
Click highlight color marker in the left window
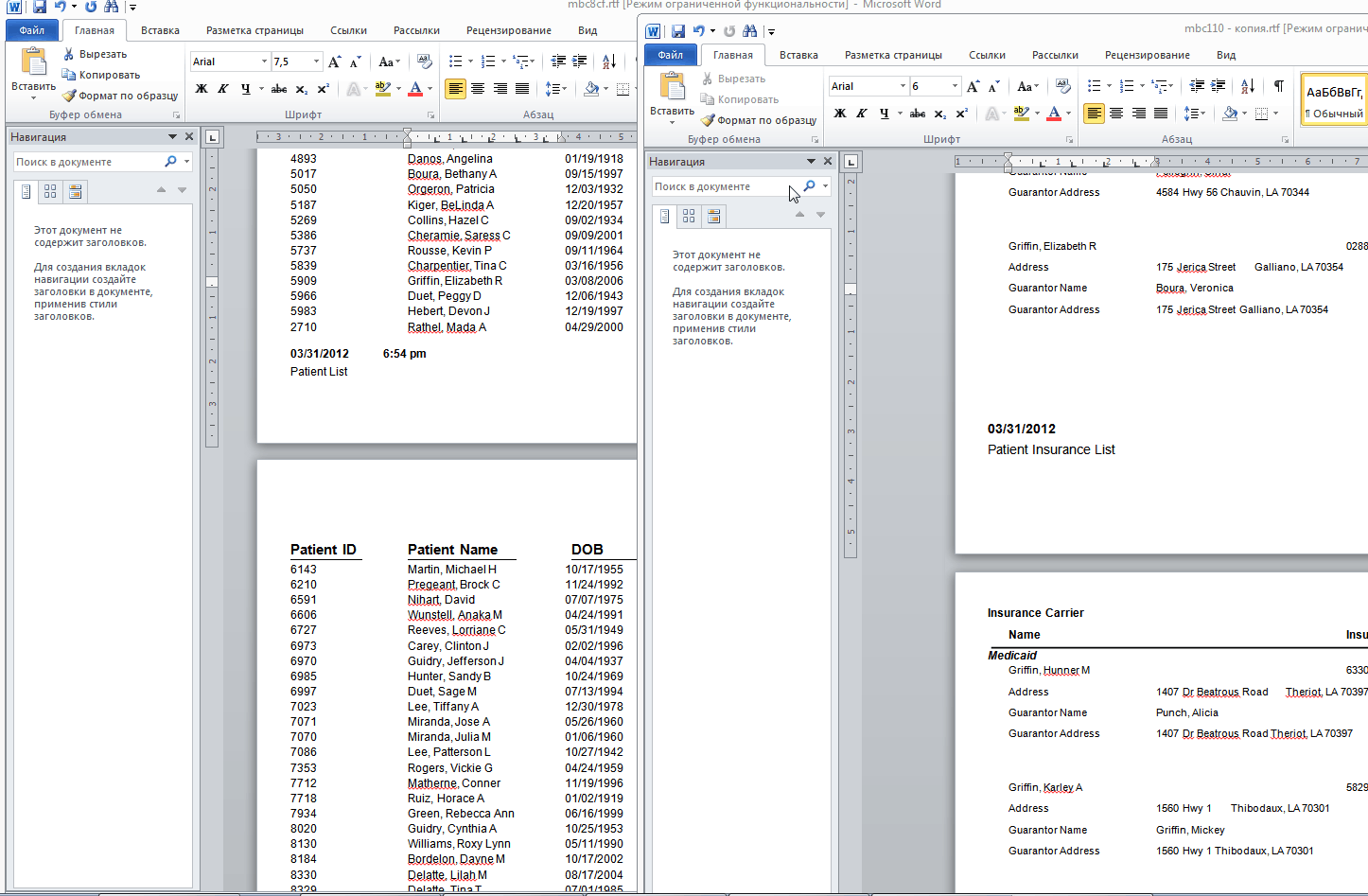[382, 89]
